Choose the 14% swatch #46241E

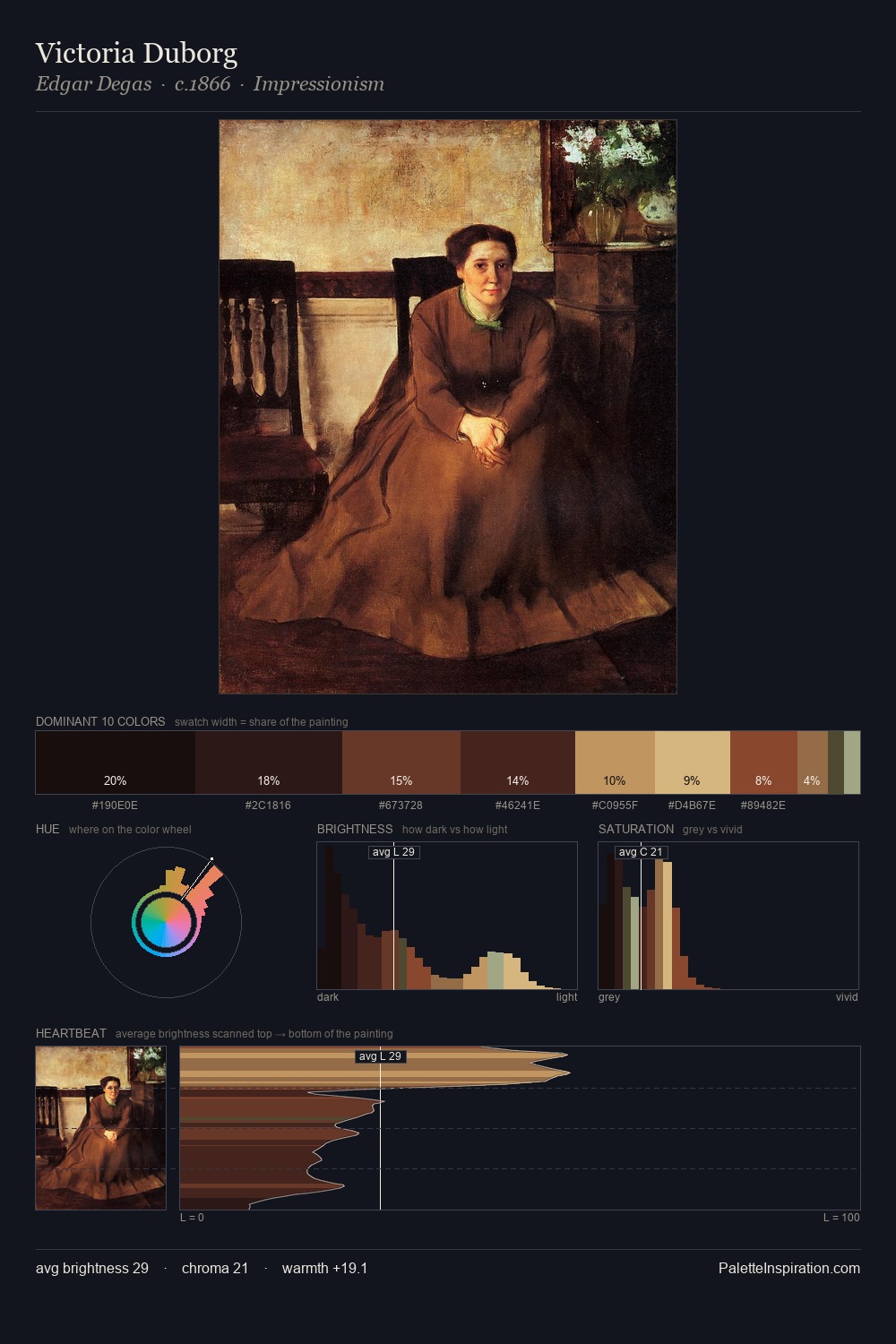[x=518, y=762]
